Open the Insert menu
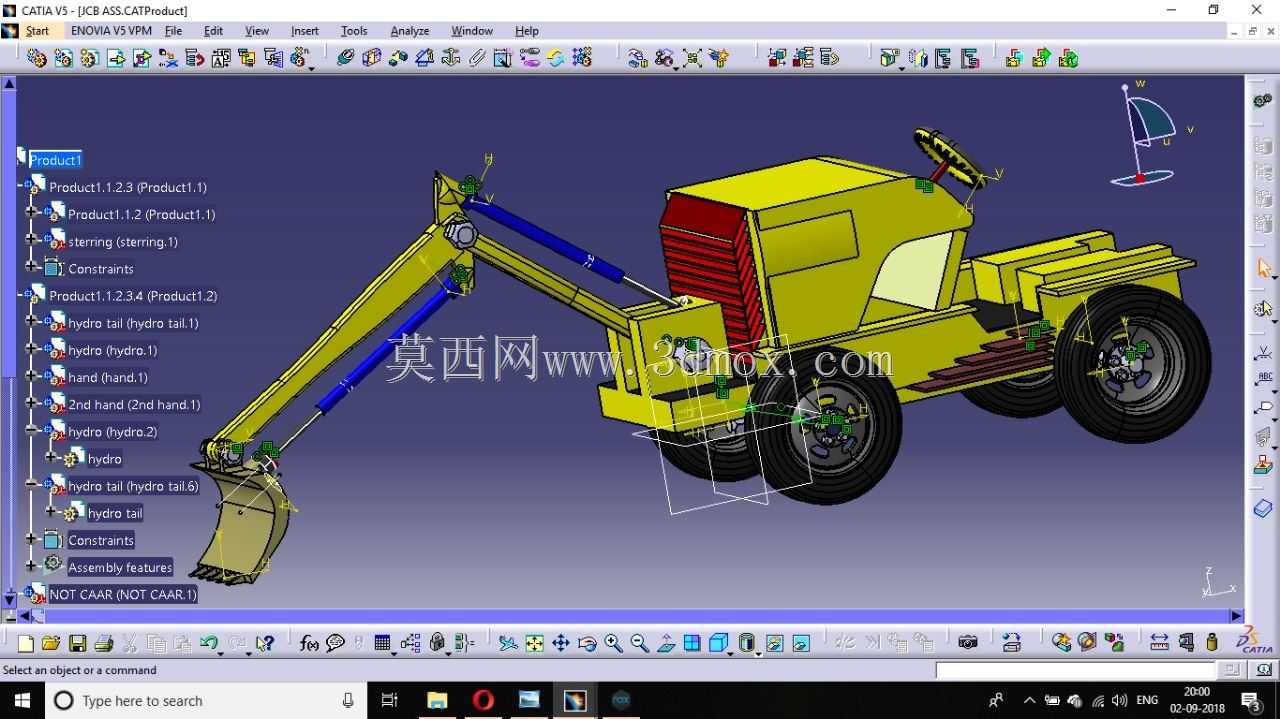 (x=305, y=31)
